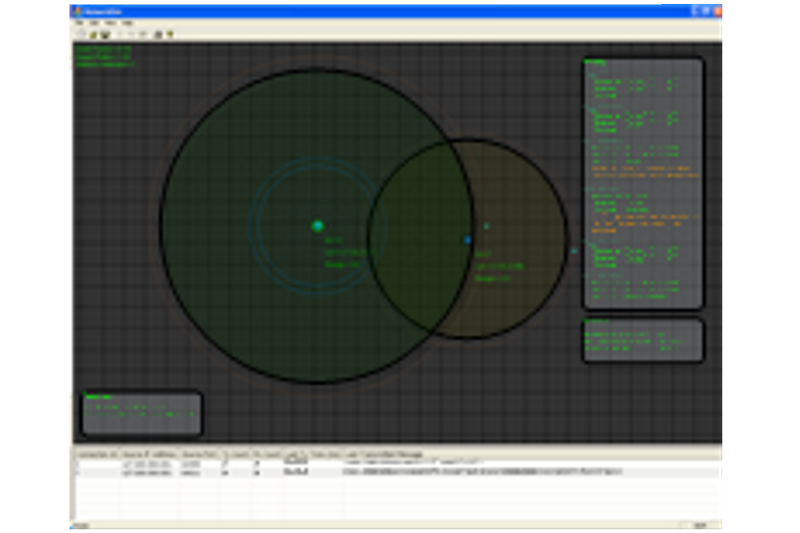Select the blue node in the smaller circle
The image size is (800, 533).
[x=467, y=239]
